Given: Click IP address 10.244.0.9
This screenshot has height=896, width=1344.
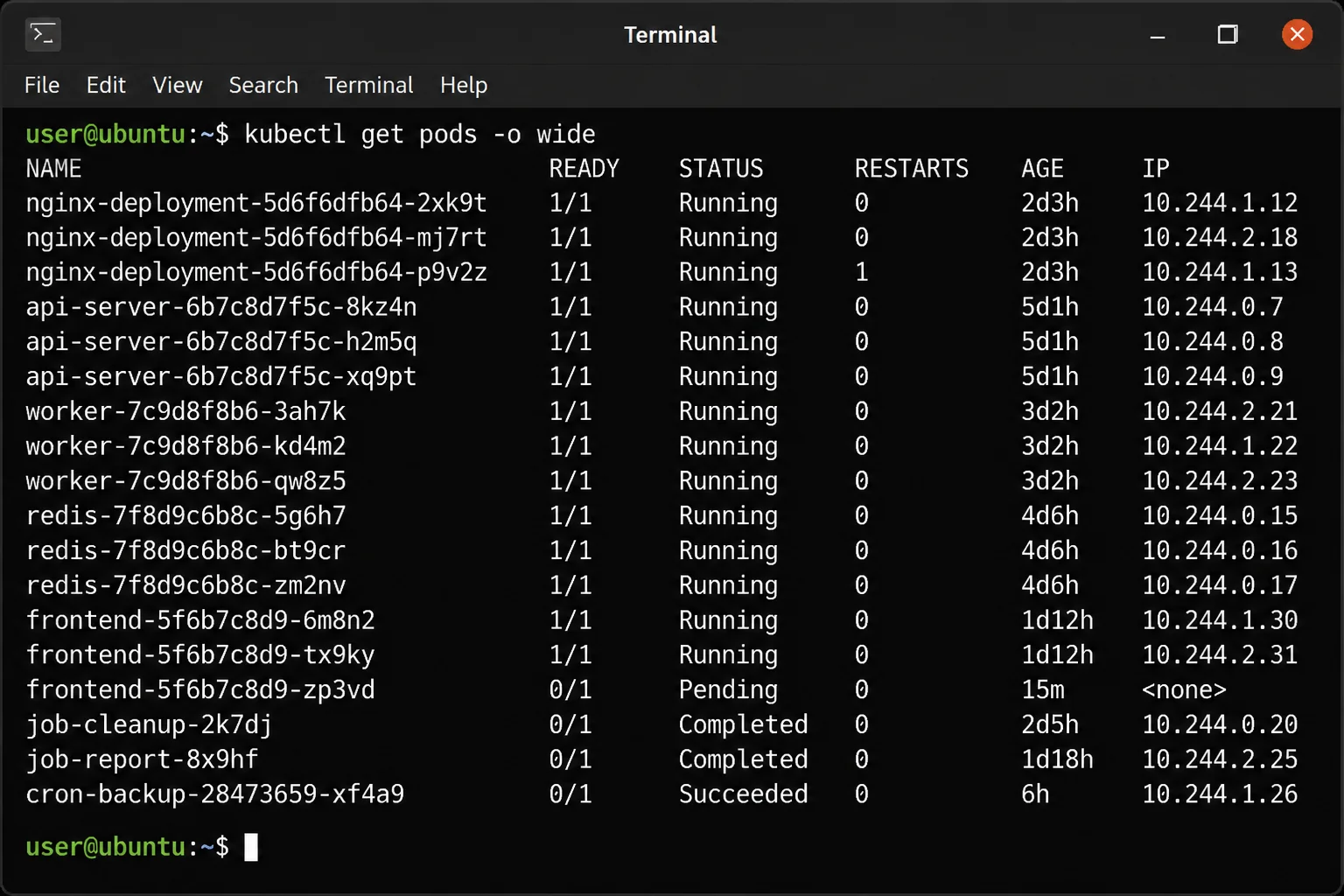Looking at the screenshot, I should coord(1213,376).
